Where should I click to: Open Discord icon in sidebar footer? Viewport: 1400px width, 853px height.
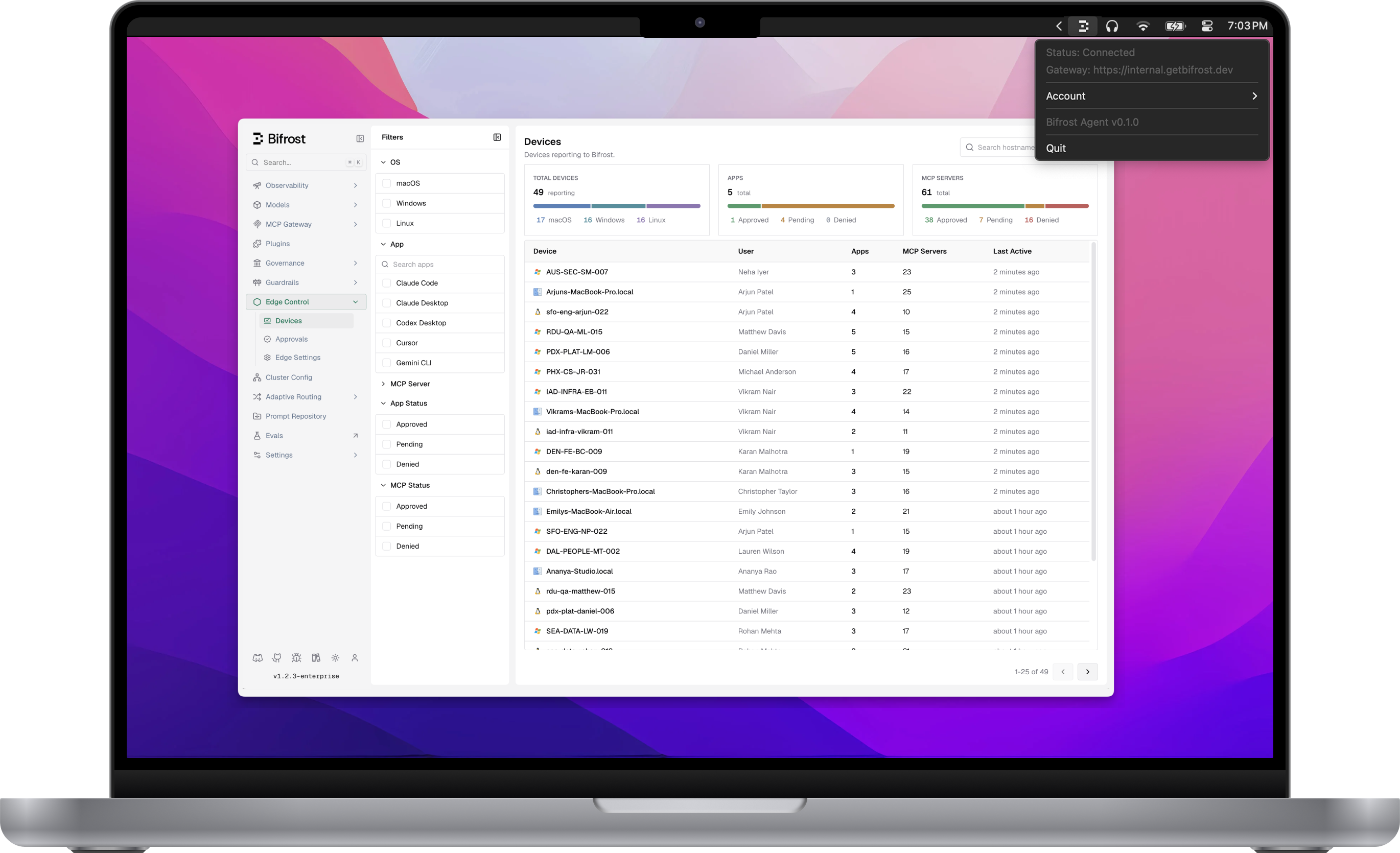pos(258,658)
